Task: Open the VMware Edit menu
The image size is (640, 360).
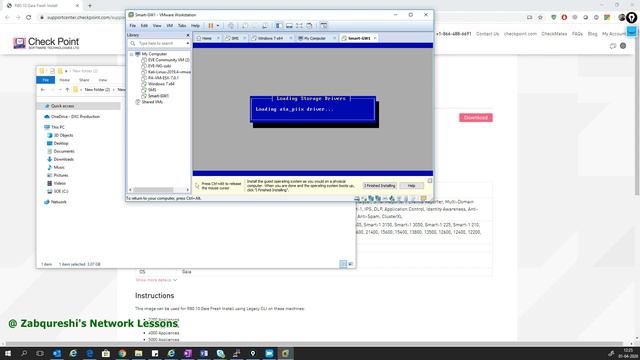Action: [144, 26]
